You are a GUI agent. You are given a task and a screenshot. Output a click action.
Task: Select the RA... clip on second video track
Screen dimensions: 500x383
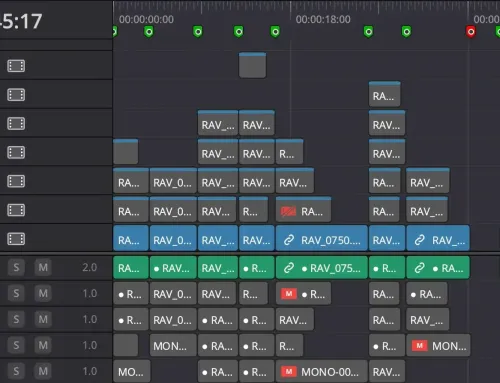coord(384,94)
